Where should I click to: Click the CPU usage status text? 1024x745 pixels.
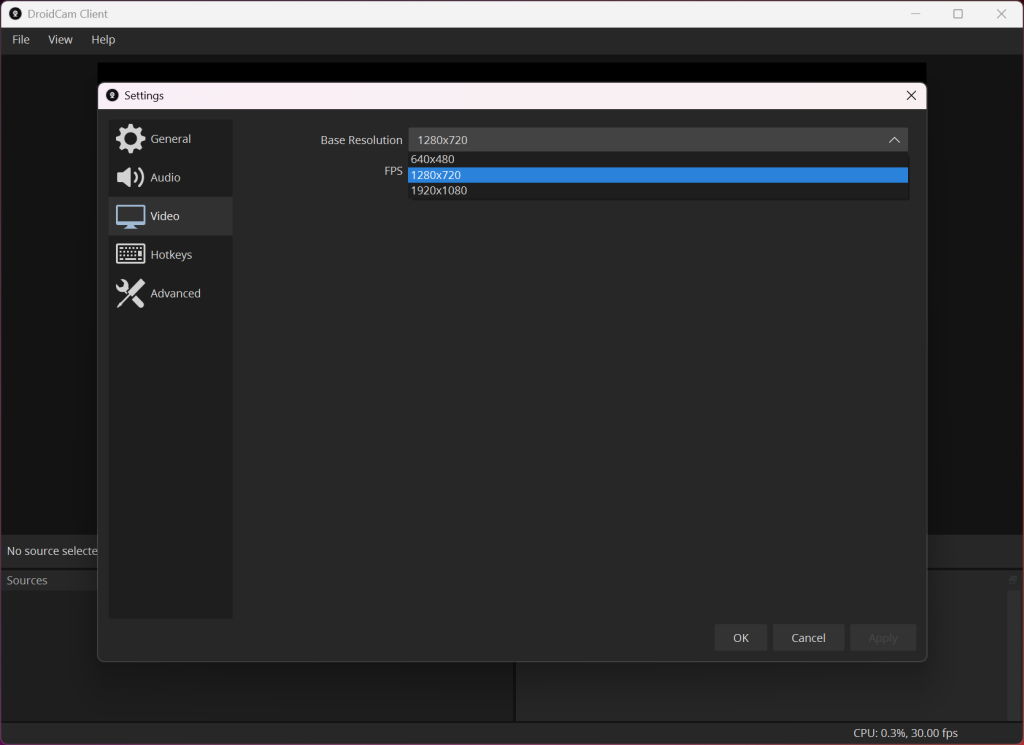(905, 733)
